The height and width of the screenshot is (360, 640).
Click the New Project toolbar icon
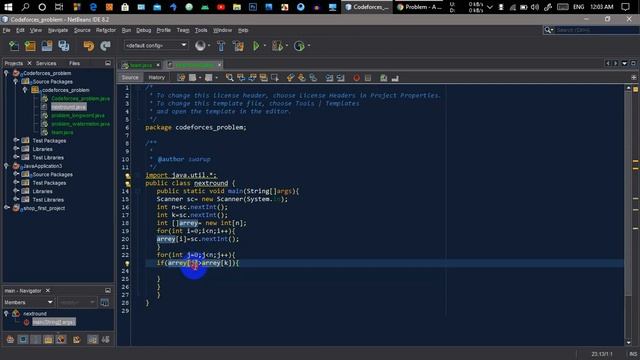[x=30, y=46]
